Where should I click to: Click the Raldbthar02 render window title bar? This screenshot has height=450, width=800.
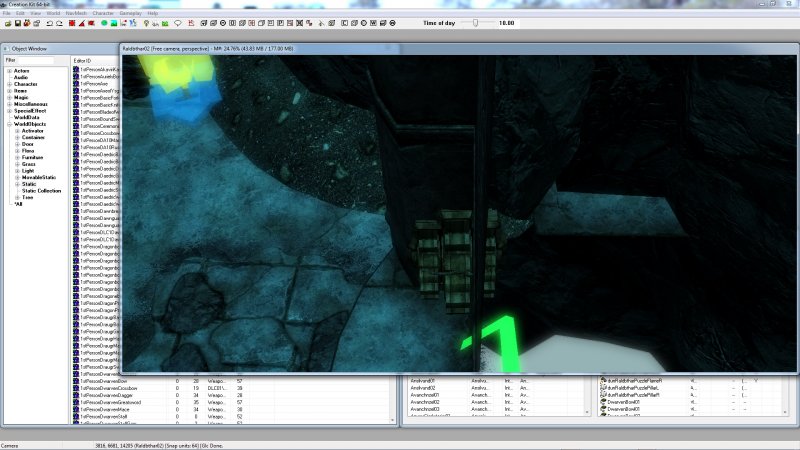459,48
